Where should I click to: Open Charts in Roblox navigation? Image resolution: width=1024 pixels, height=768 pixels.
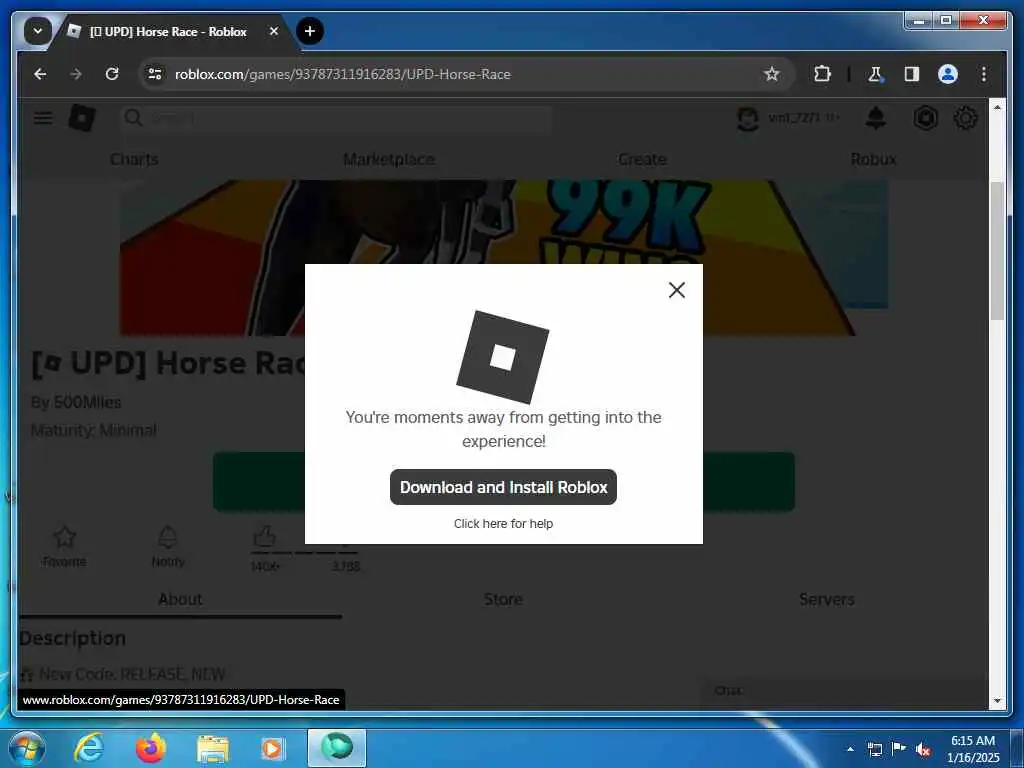(x=134, y=159)
